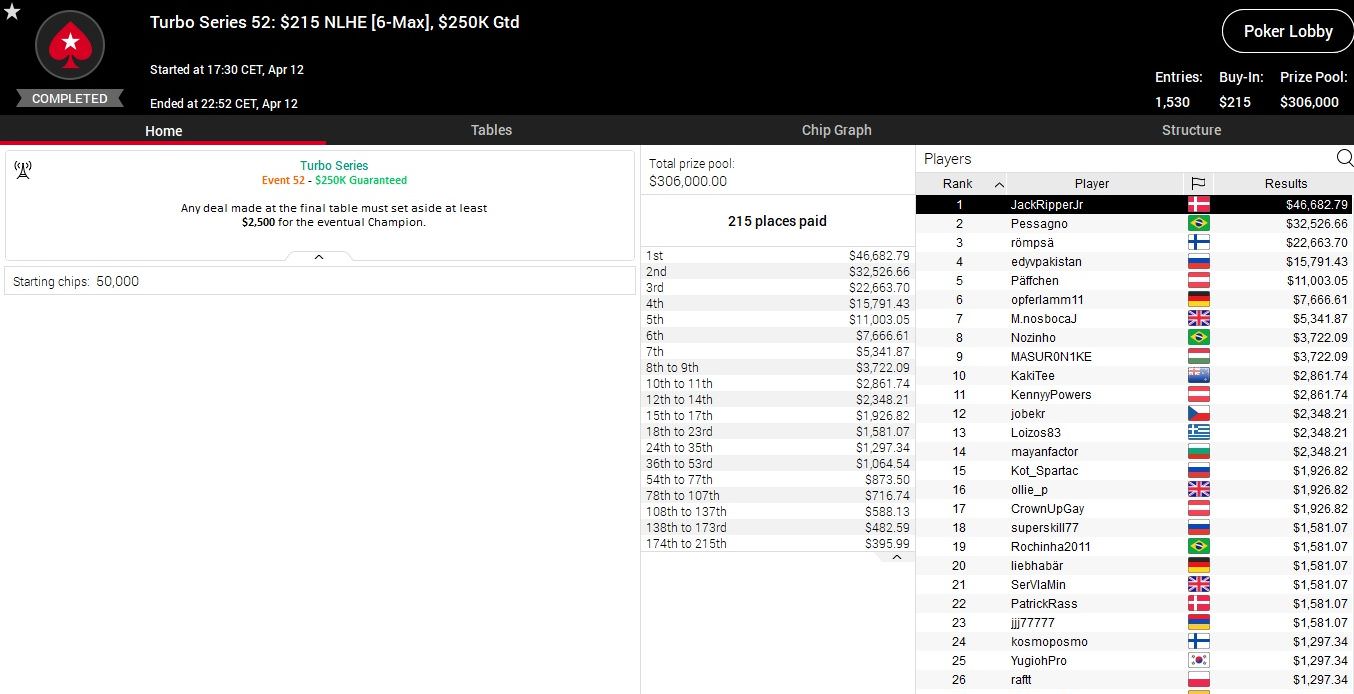Switch to the Tables tab
The width and height of the screenshot is (1354, 694).
click(x=491, y=130)
